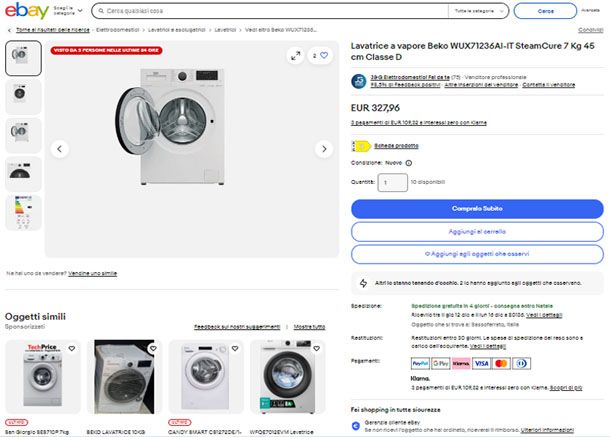
Task: Select second thumbnail with closed washer
Action: (x=23, y=97)
